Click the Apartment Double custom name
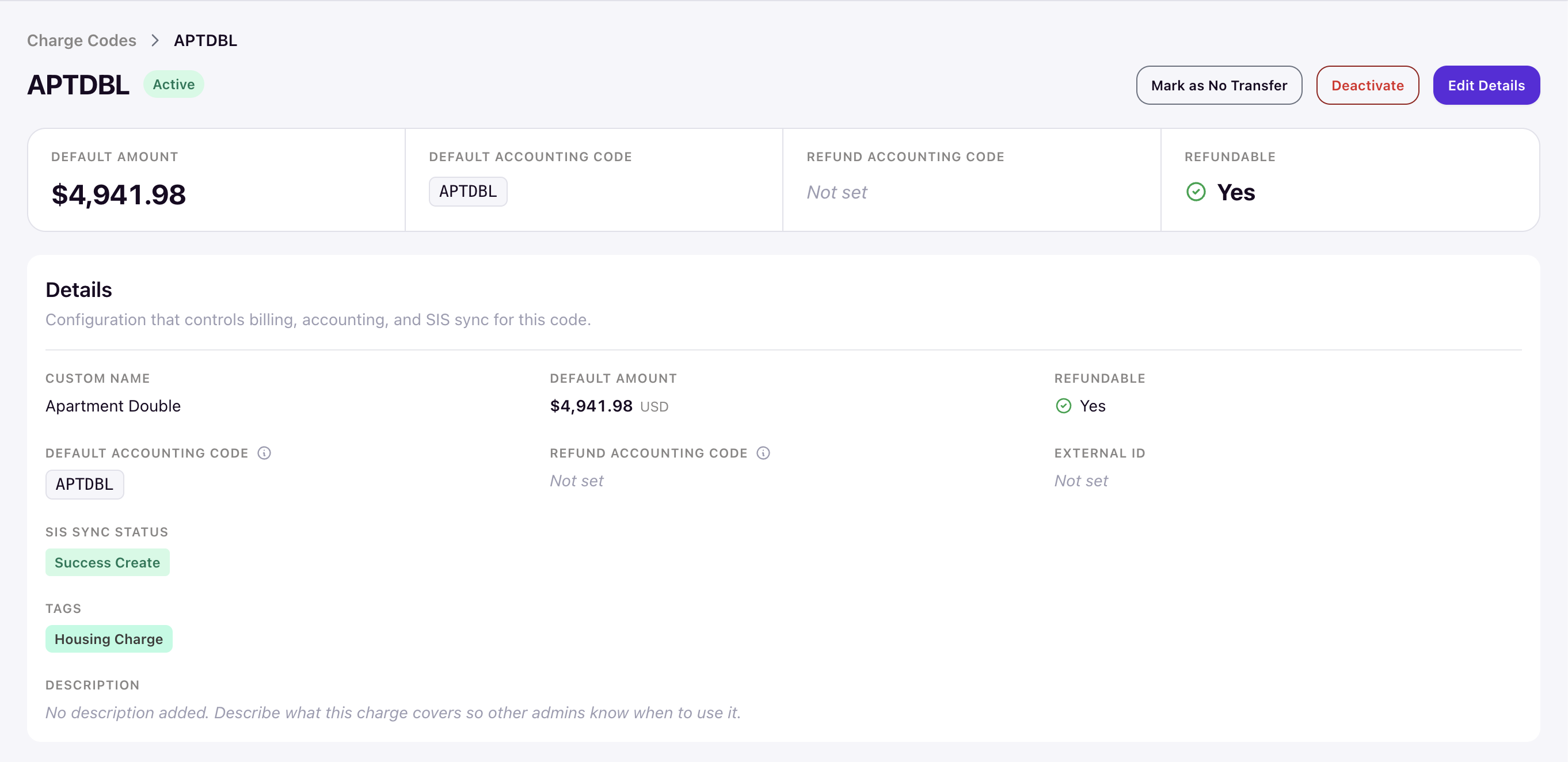Screen dimensions: 1568x762 pyautogui.click(x=113, y=406)
